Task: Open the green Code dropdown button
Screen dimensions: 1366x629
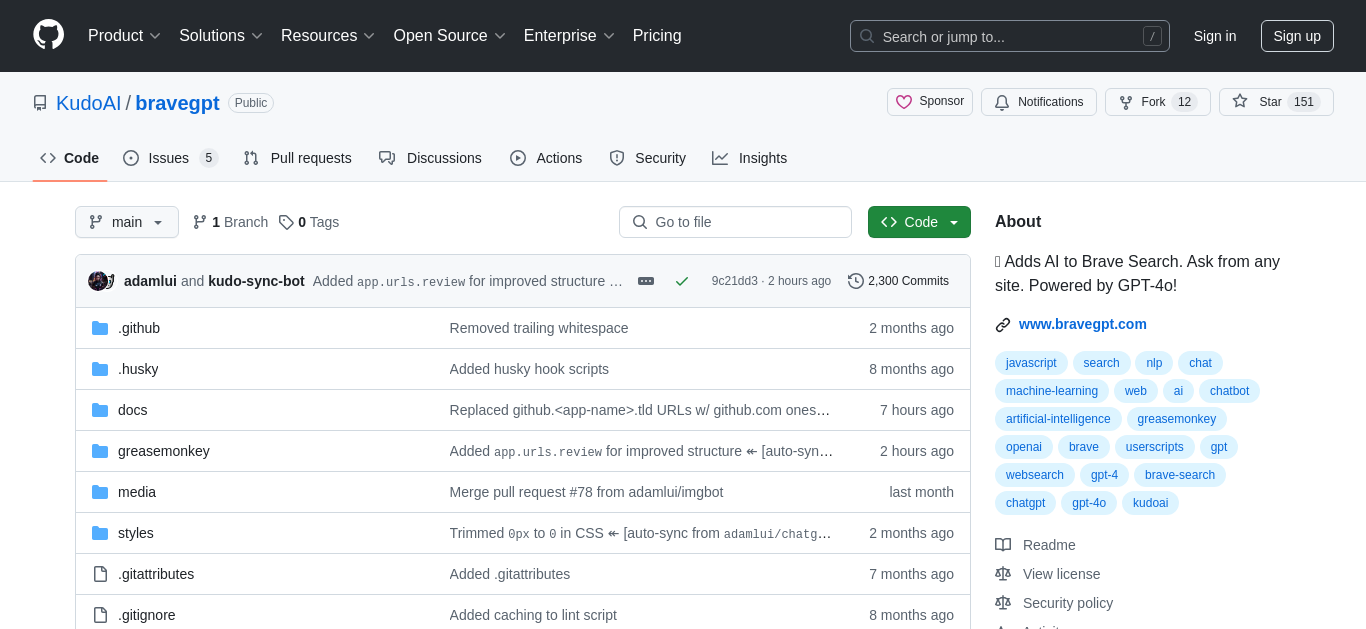Action: [x=919, y=222]
